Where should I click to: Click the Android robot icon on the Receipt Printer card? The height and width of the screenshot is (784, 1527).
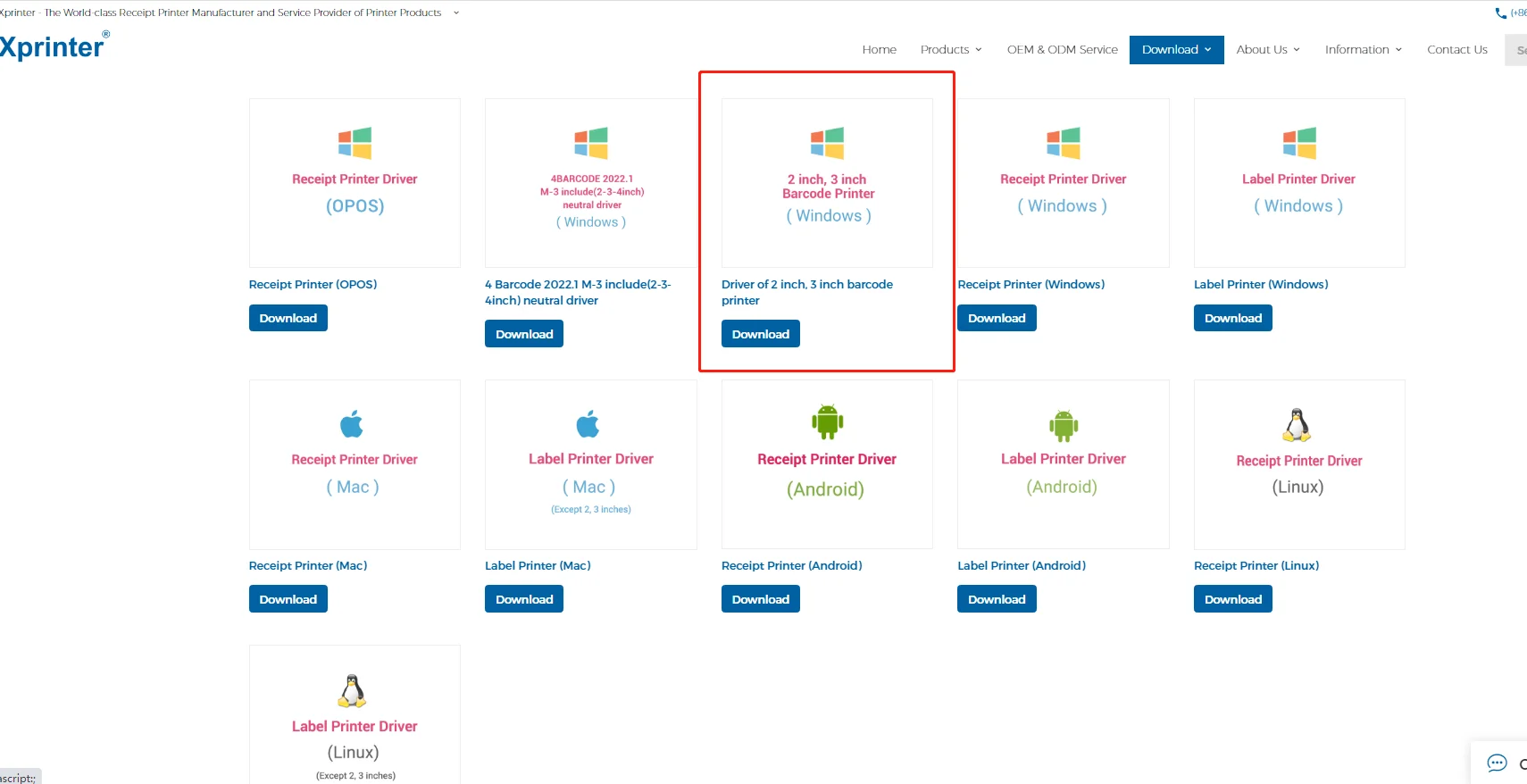827,421
